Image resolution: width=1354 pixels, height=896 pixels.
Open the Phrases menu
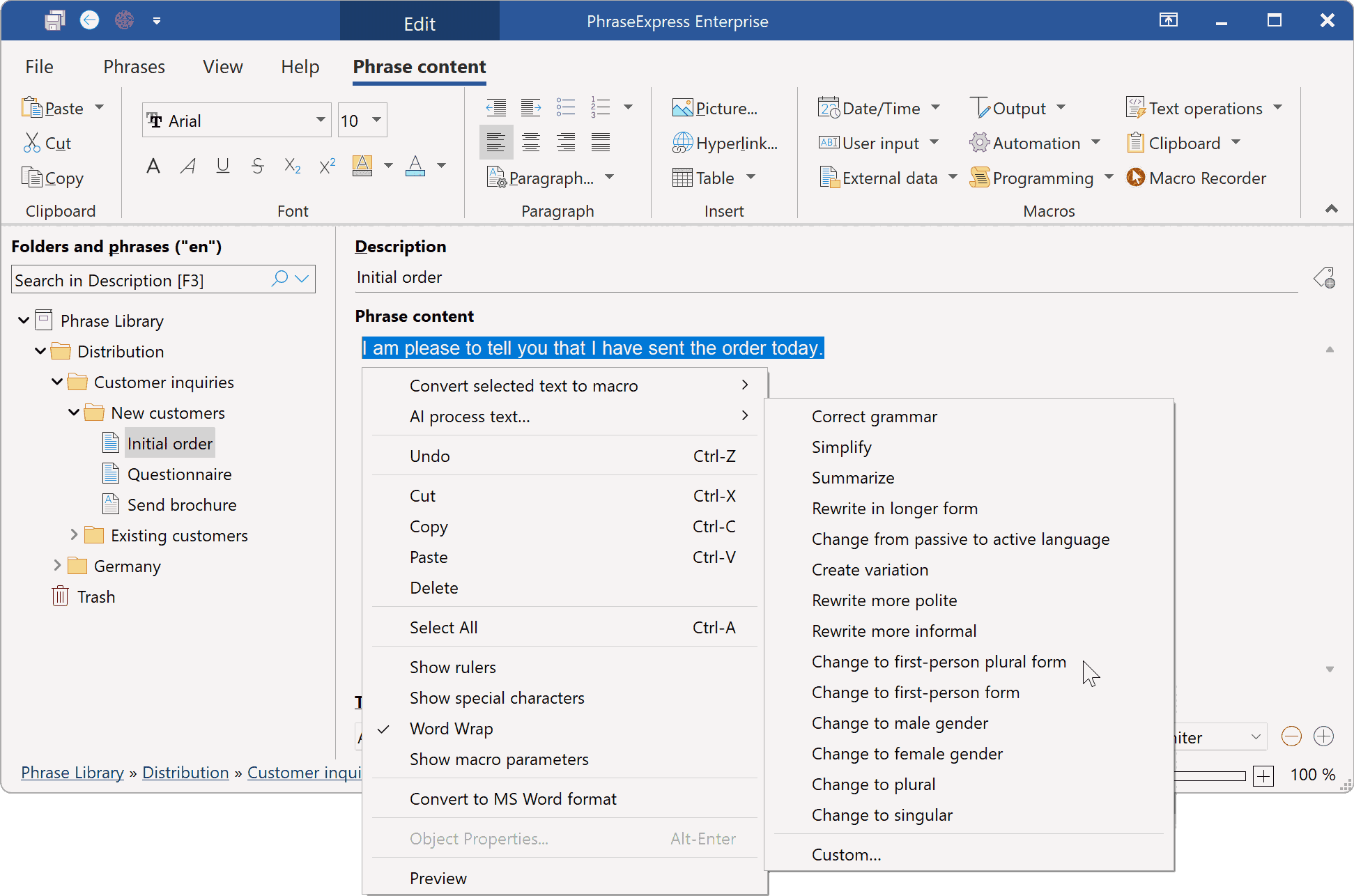pos(133,66)
